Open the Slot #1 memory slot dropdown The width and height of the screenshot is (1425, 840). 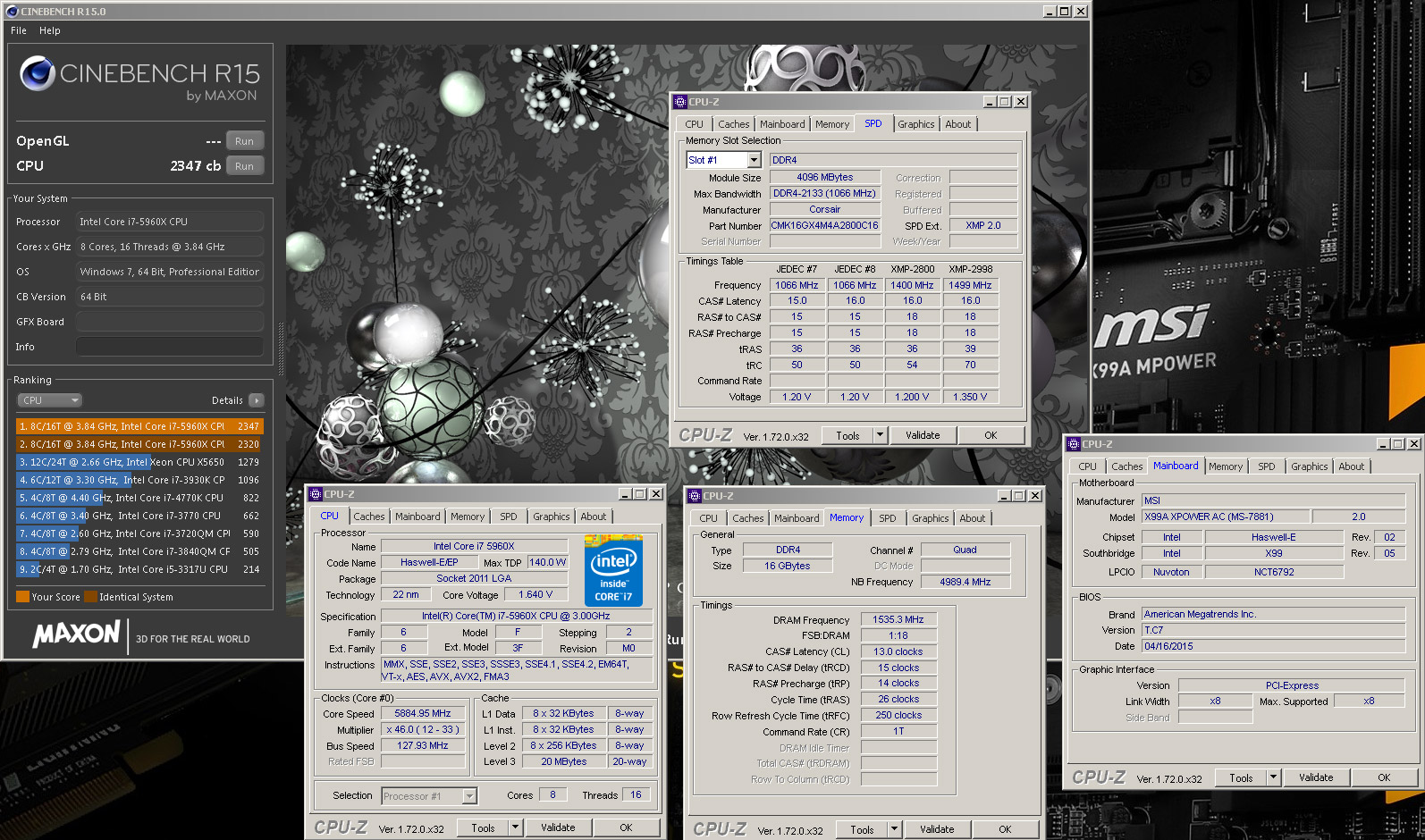click(754, 160)
